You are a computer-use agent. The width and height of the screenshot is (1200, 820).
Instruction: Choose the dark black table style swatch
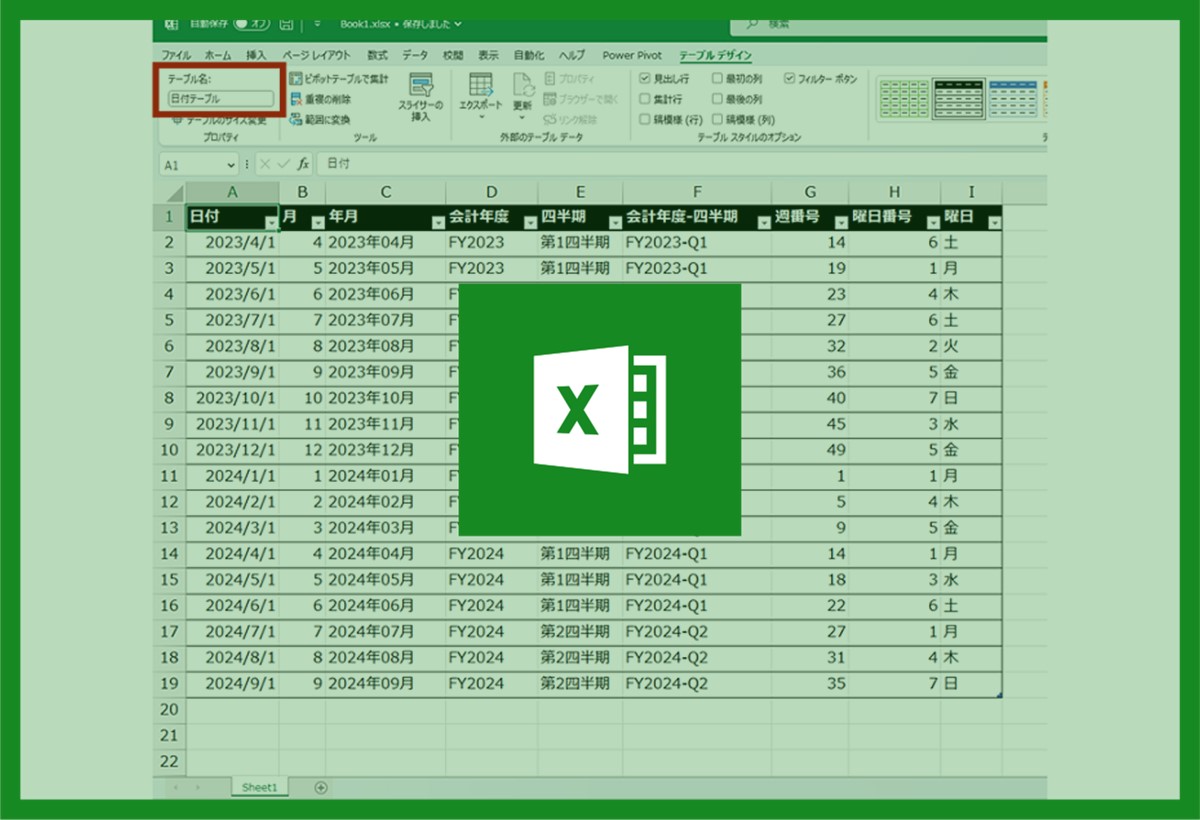tap(959, 98)
